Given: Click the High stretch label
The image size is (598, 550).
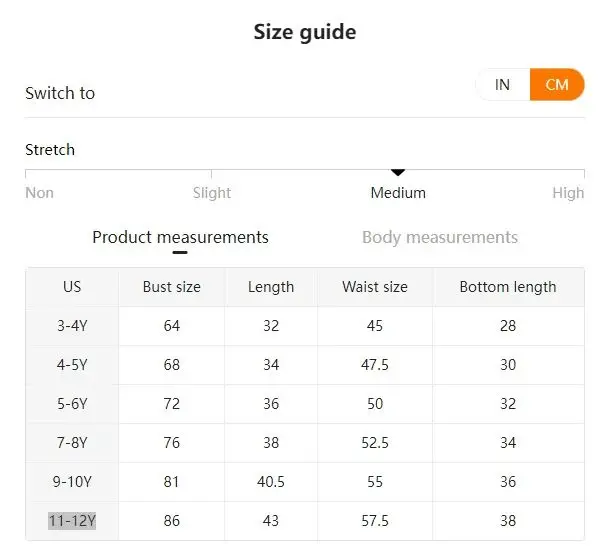Looking at the screenshot, I should 568,193.
